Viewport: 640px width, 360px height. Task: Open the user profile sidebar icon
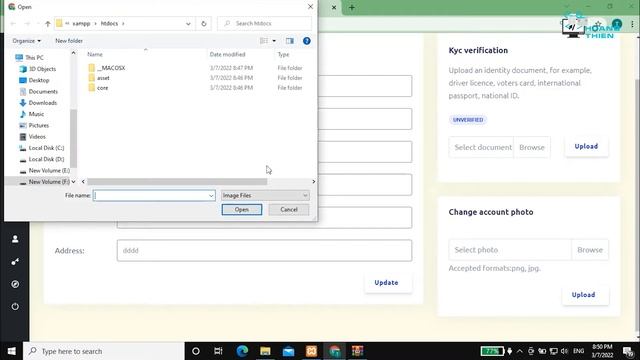(x=15, y=239)
